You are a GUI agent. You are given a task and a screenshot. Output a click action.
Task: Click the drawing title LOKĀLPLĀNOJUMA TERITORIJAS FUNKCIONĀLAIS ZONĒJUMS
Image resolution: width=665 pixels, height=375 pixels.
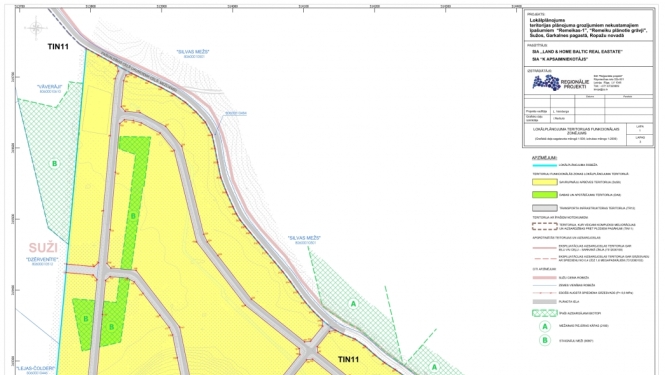pos(576,131)
